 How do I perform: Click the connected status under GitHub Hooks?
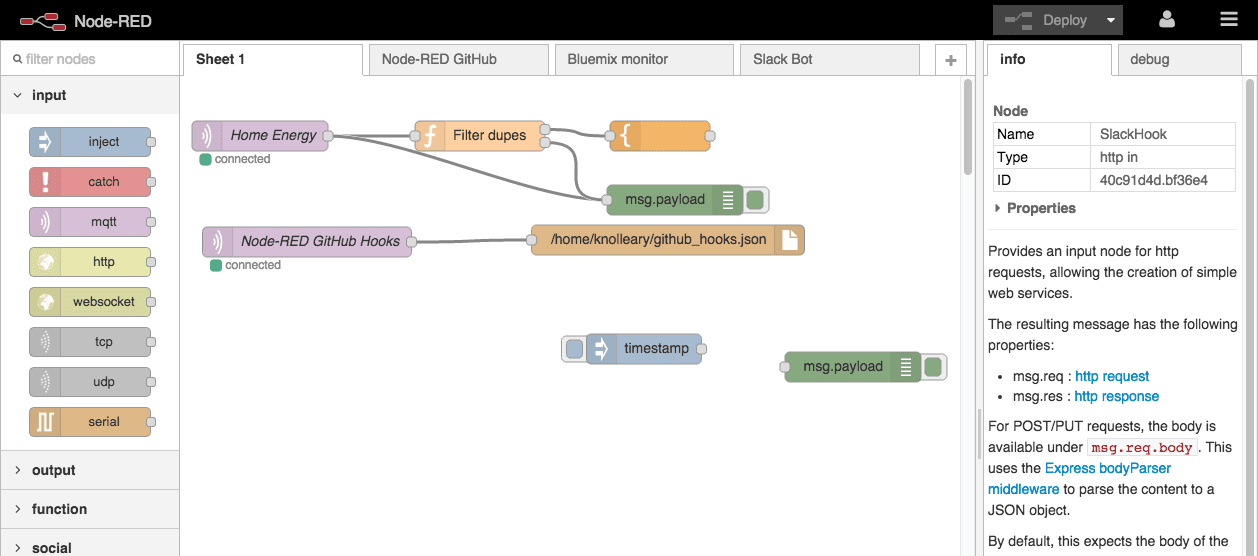tap(246, 265)
